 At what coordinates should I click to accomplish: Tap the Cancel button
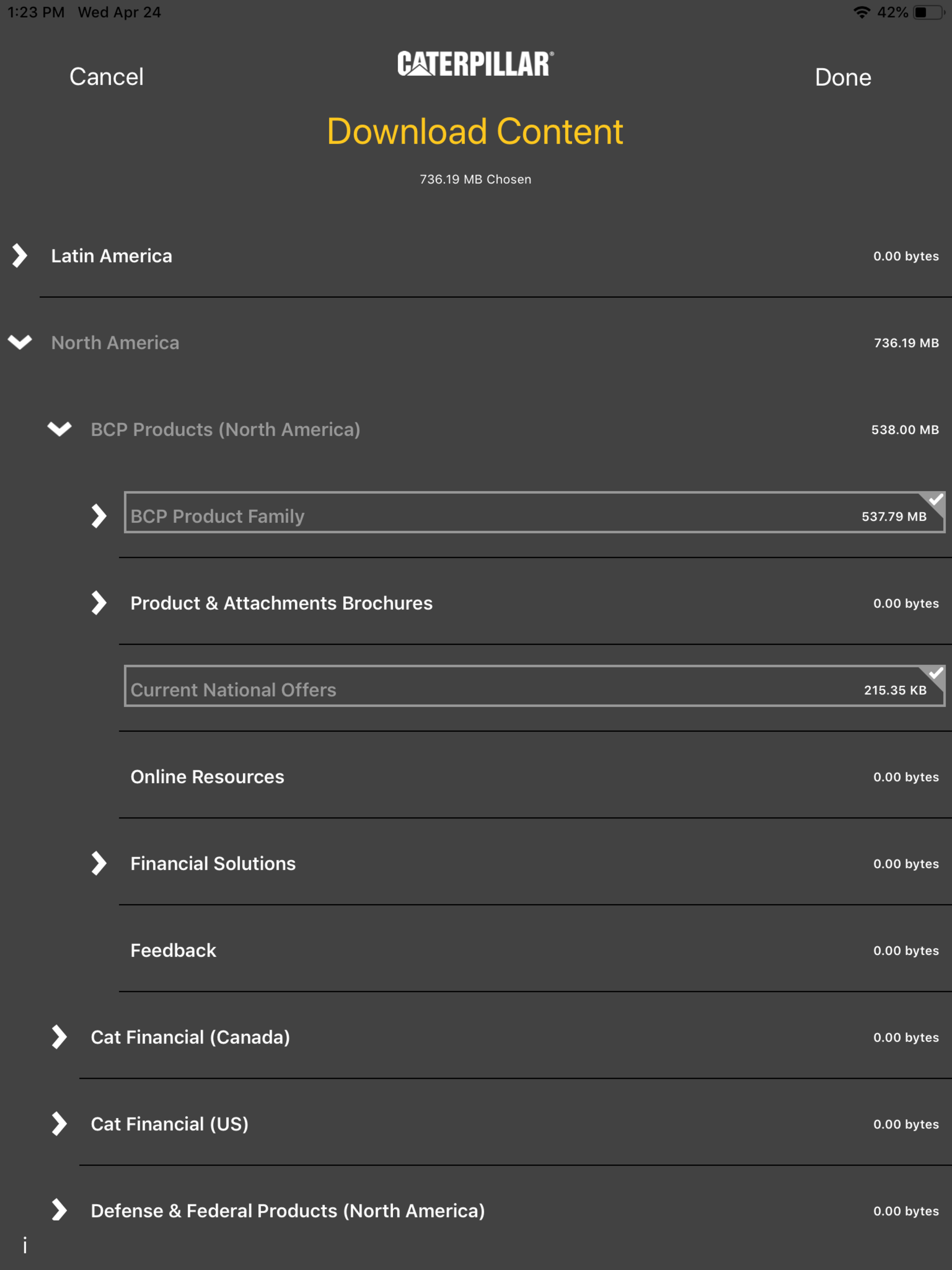pos(106,76)
